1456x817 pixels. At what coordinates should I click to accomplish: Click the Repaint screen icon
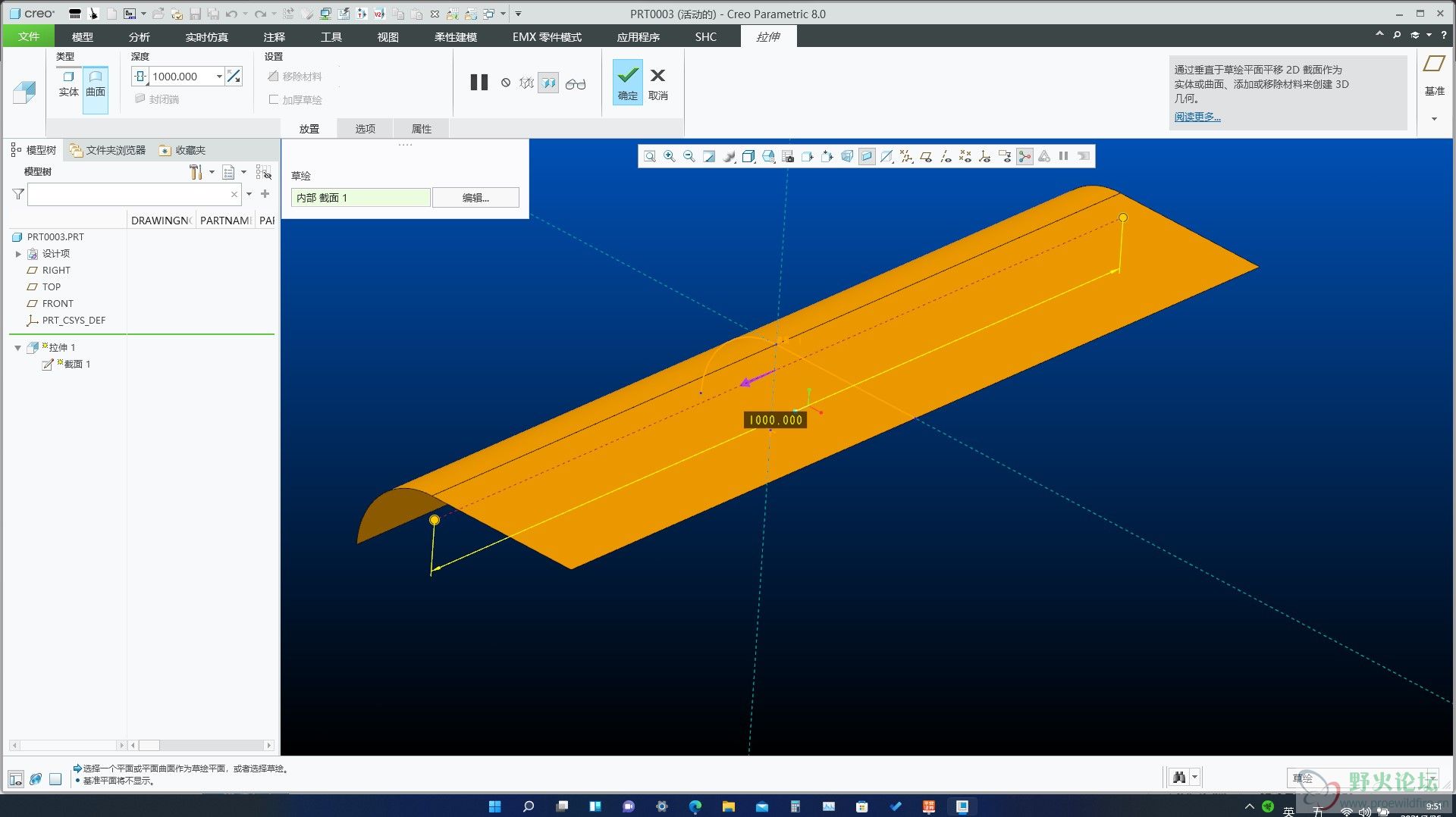pos(709,156)
